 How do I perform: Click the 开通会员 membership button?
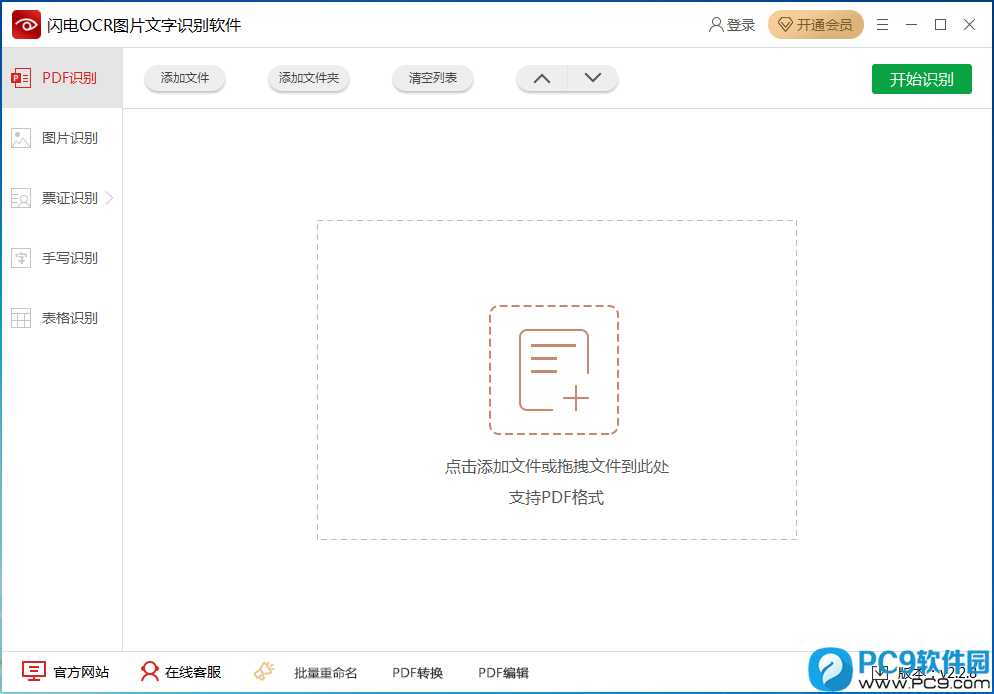[x=816, y=25]
